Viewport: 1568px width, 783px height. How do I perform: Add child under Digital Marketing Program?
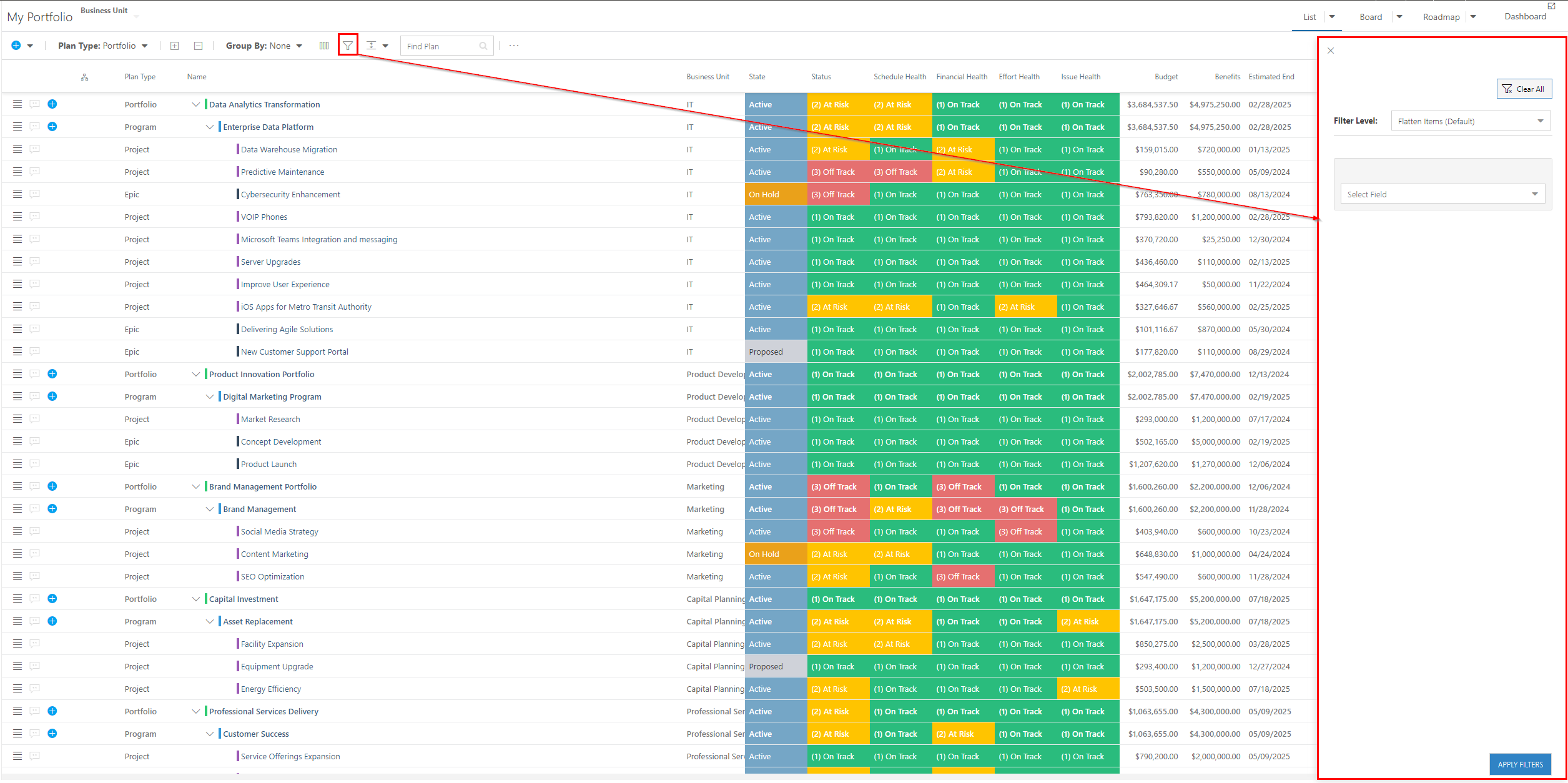52,396
